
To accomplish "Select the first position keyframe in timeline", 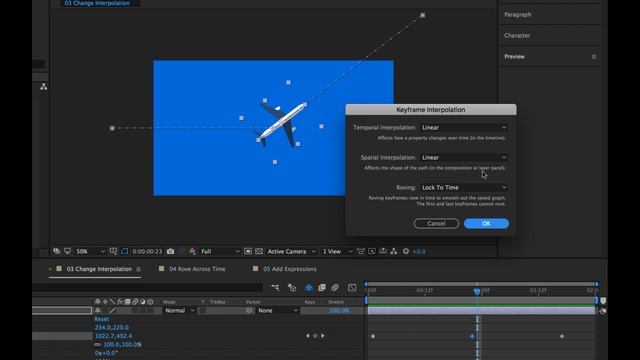I will pos(373,336).
